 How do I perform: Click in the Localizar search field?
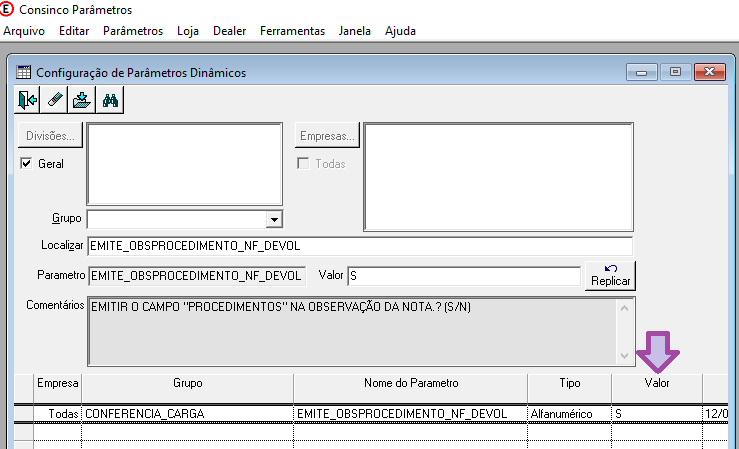pos(360,246)
